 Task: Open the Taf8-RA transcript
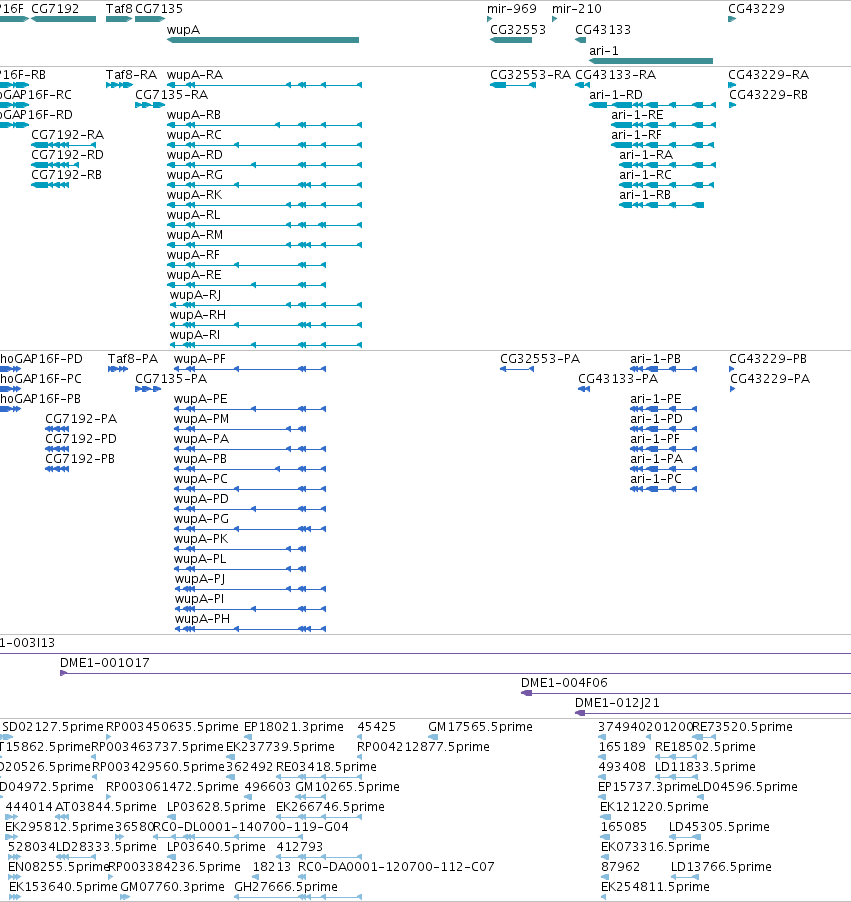(131, 75)
